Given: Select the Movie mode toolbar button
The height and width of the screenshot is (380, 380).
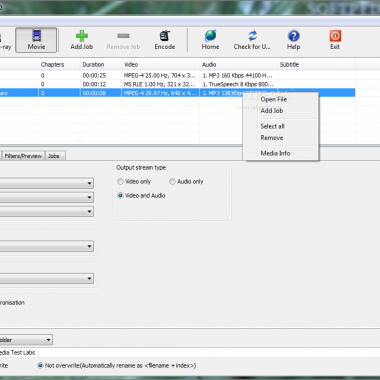Looking at the screenshot, I should click(36, 40).
